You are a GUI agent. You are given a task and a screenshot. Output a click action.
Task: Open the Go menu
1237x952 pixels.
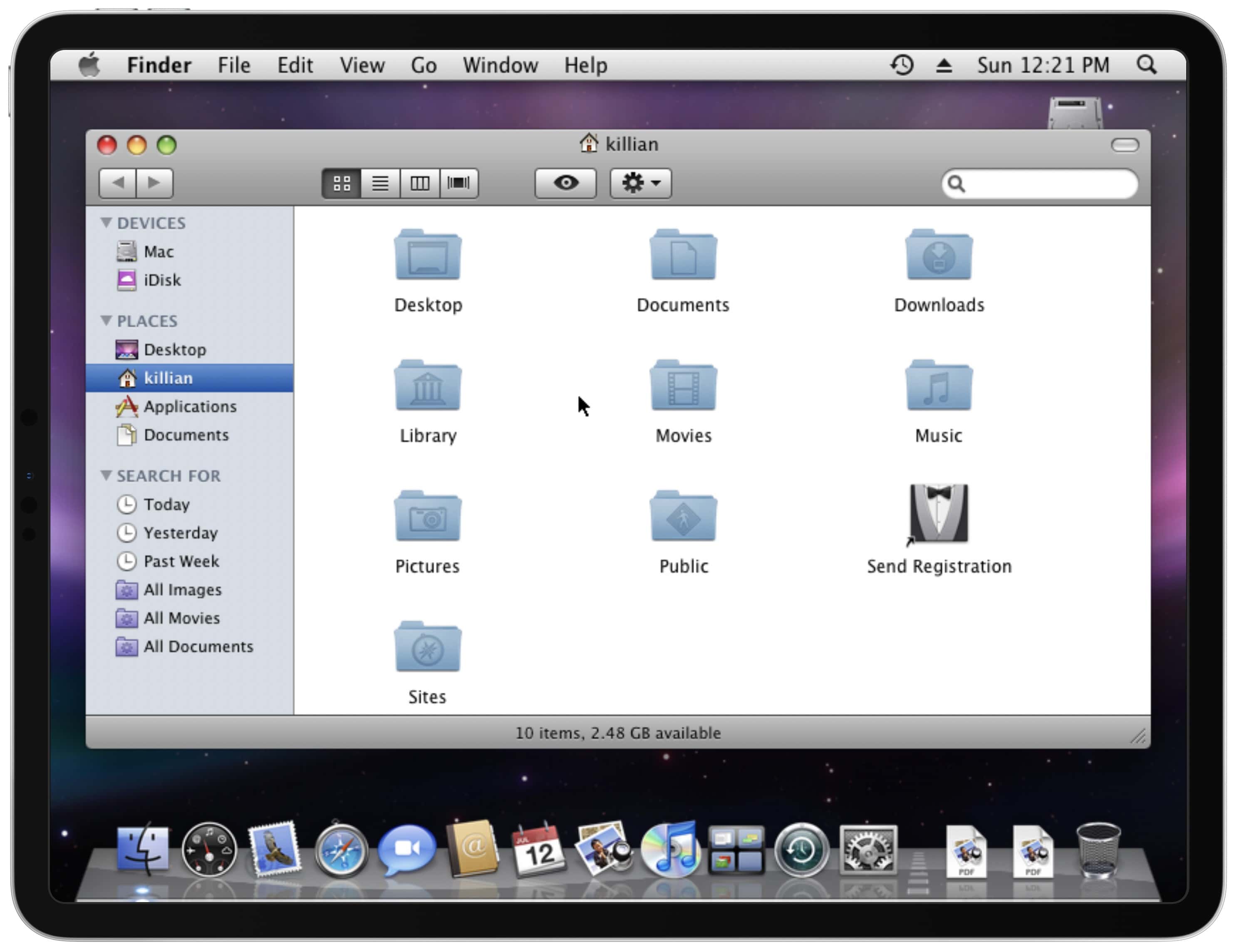(x=424, y=65)
